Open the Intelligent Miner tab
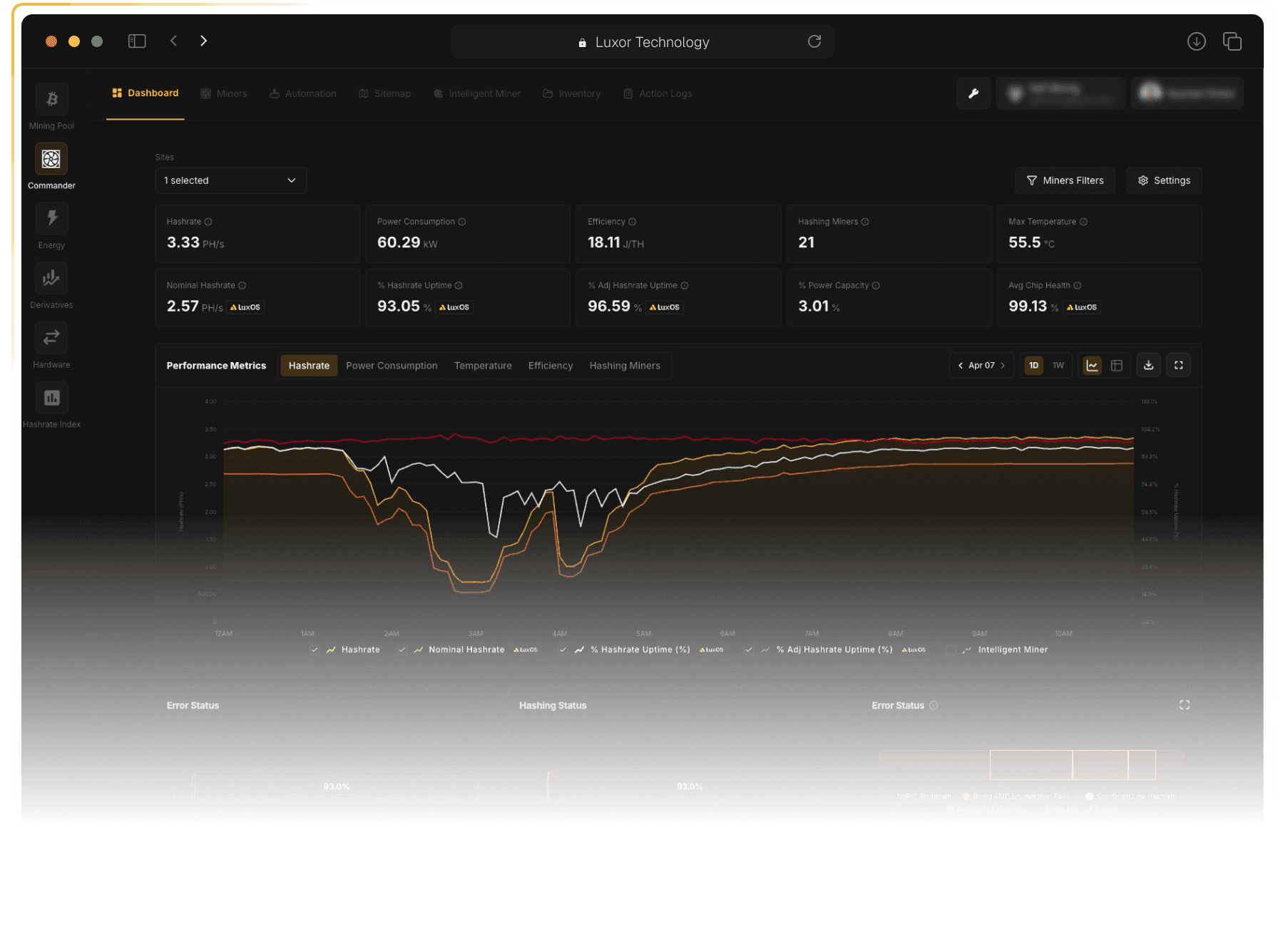 pyautogui.click(x=477, y=94)
